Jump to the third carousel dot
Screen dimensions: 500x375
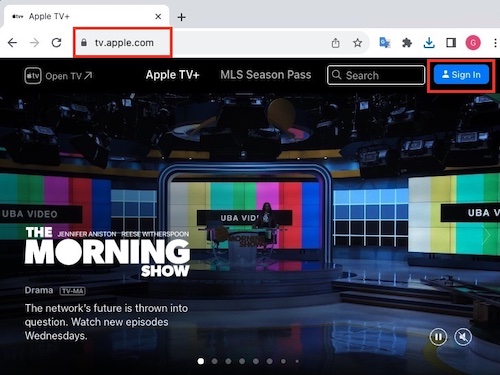[x=228, y=361]
